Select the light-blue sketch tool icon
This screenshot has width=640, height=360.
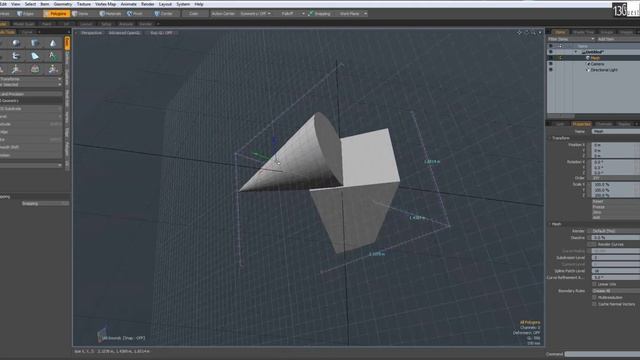click(x=35, y=56)
